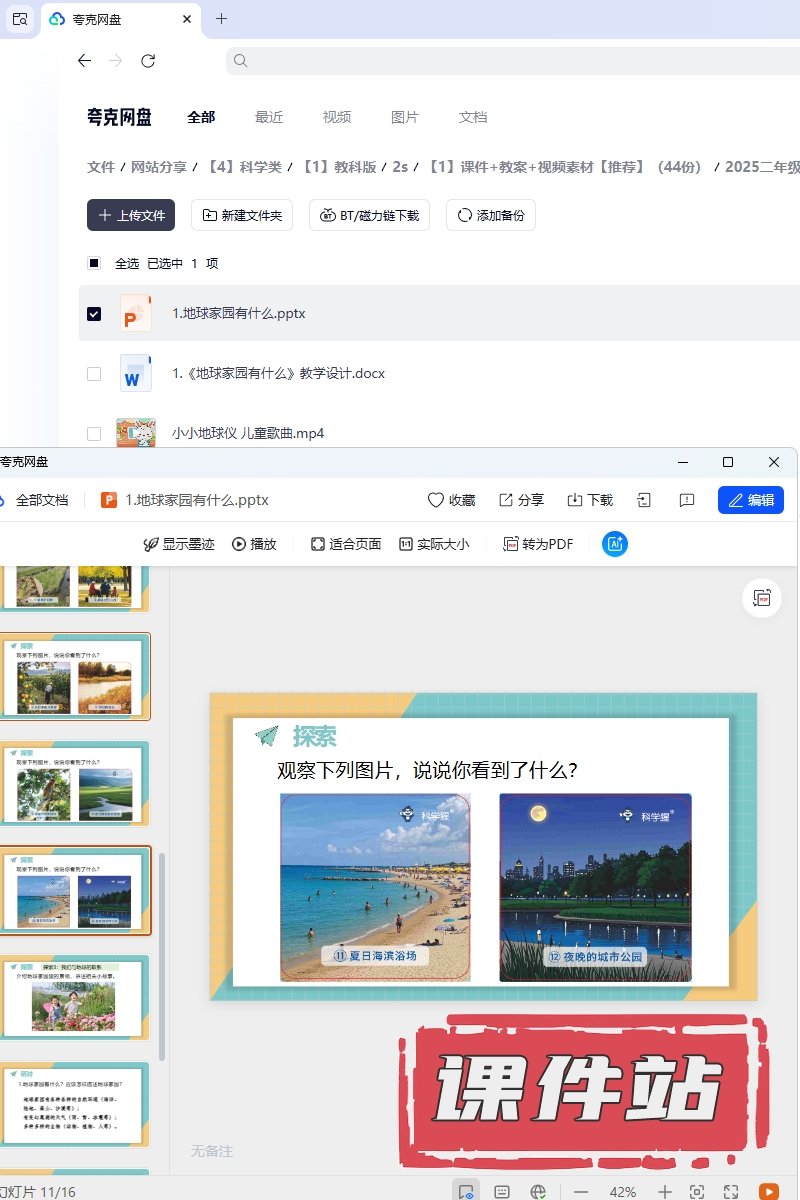Switch to the 视频 tab
Image resolution: width=800 pixels, height=1200 pixels.
337,117
